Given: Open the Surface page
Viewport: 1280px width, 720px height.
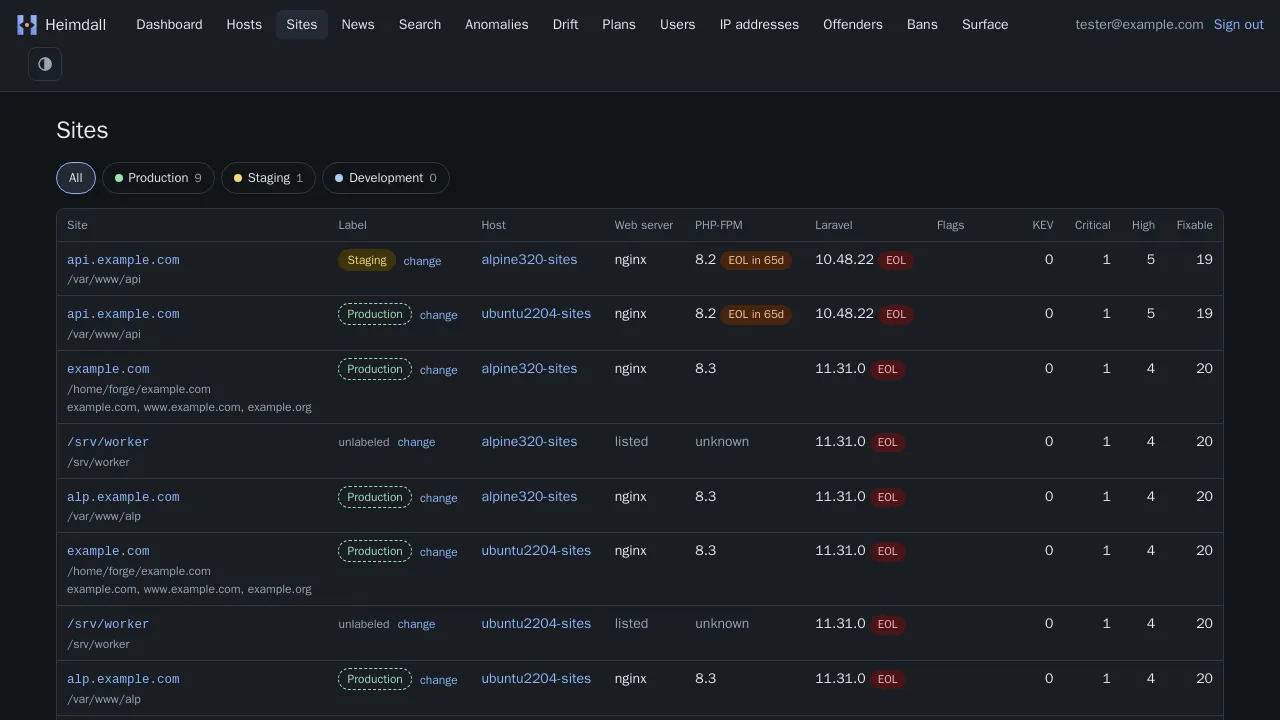Looking at the screenshot, I should [985, 25].
